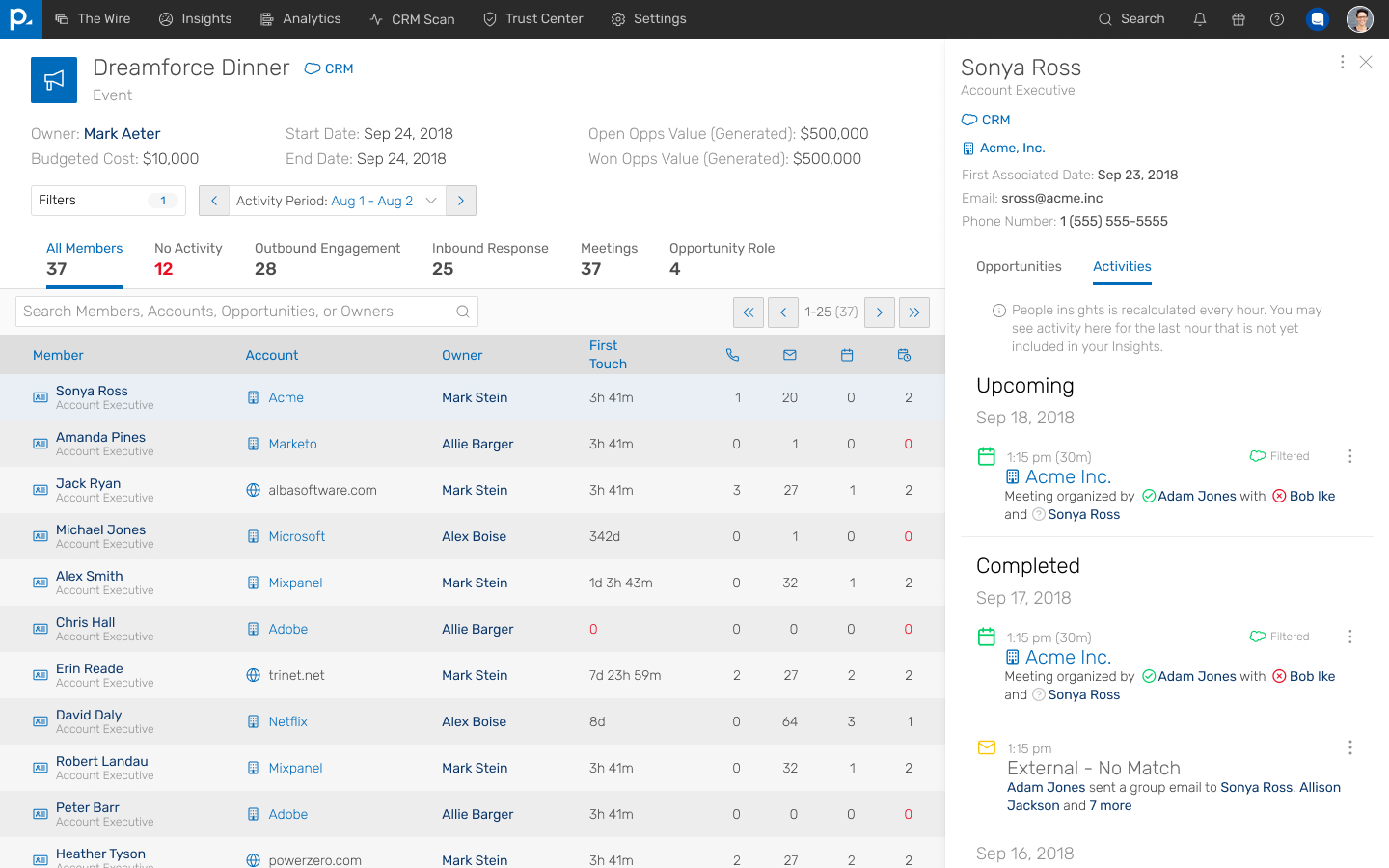Select the Opportunity Role tab
The height and width of the screenshot is (868, 1389).
[x=722, y=260]
